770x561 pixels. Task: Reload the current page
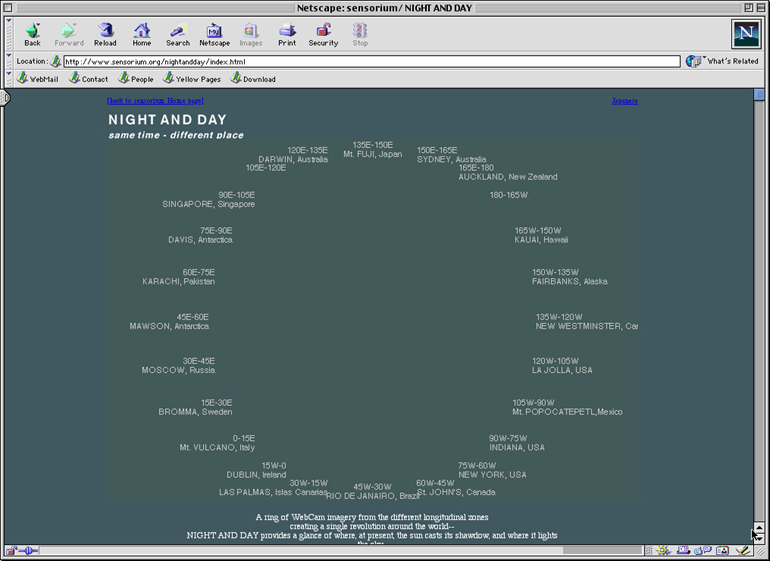(105, 34)
